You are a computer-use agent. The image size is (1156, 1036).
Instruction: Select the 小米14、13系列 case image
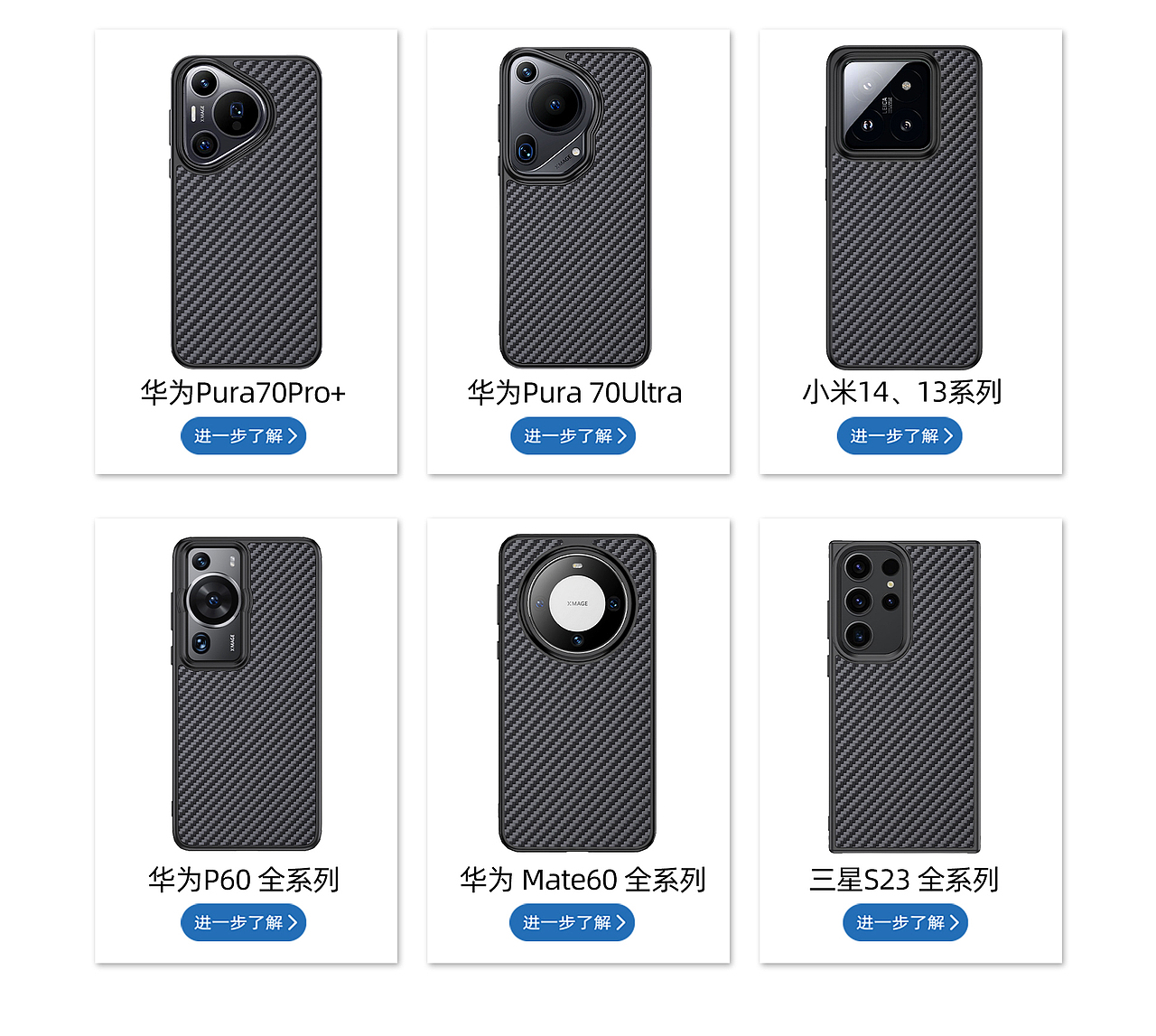pyautogui.click(x=904, y=209)
